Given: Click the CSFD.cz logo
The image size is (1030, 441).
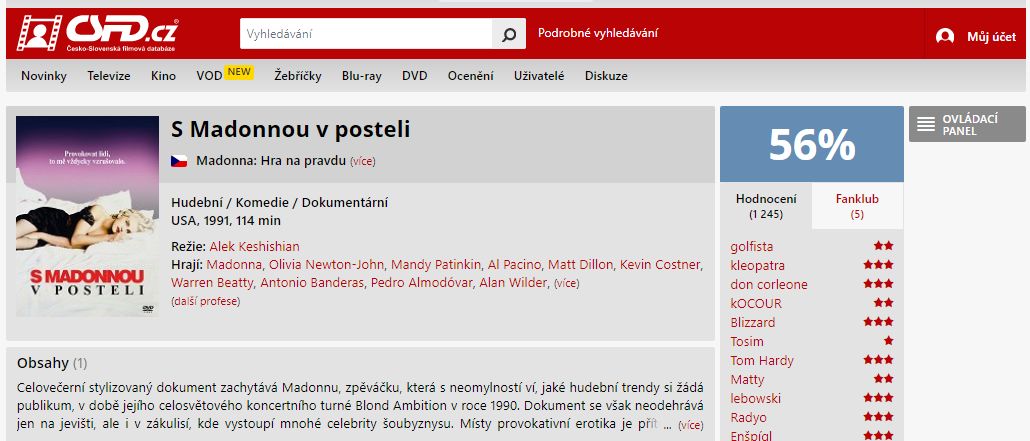Looking at the screenshot, I should click(x=97, y=33).
